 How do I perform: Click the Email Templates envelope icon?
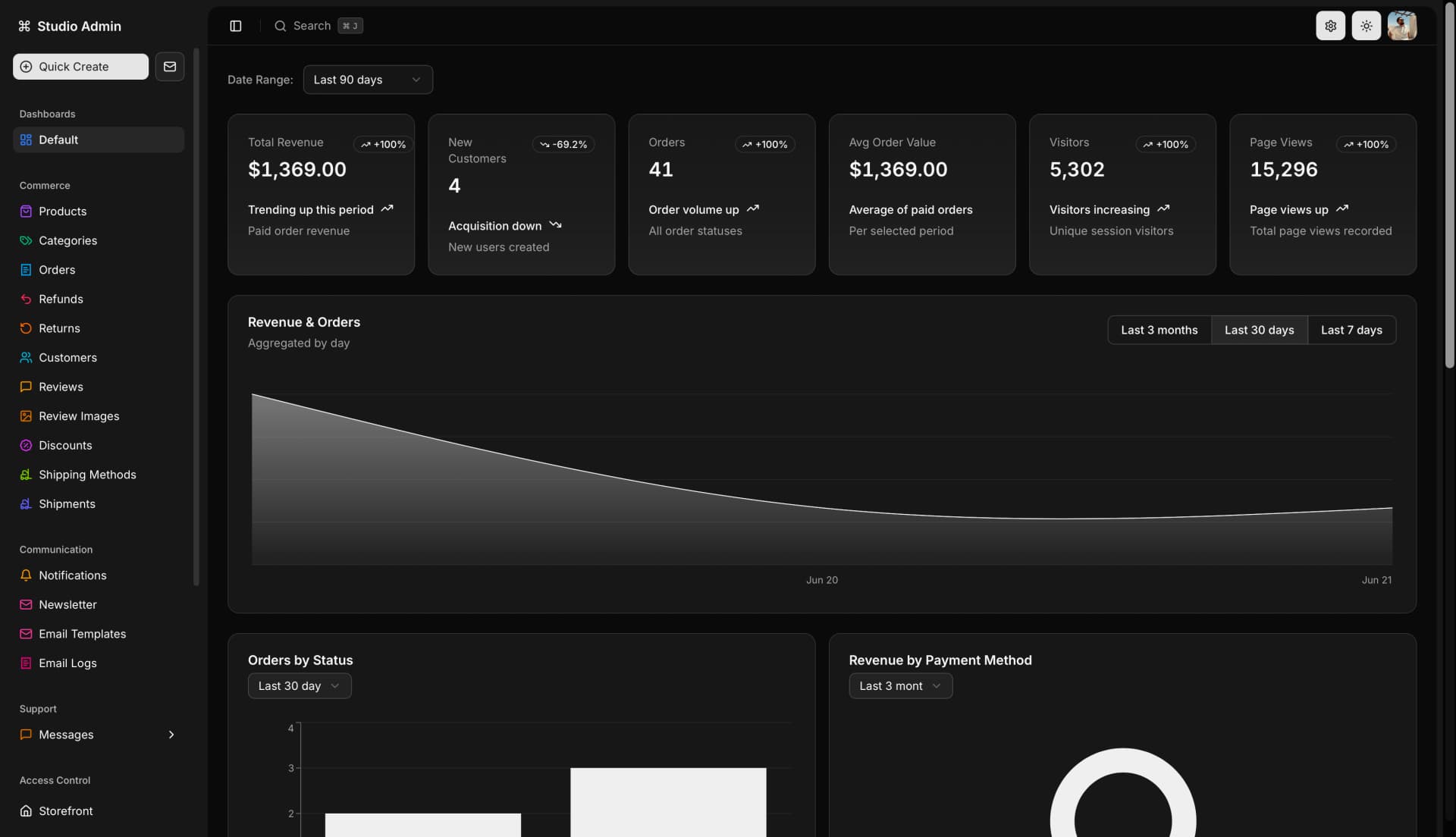[26, 634]
